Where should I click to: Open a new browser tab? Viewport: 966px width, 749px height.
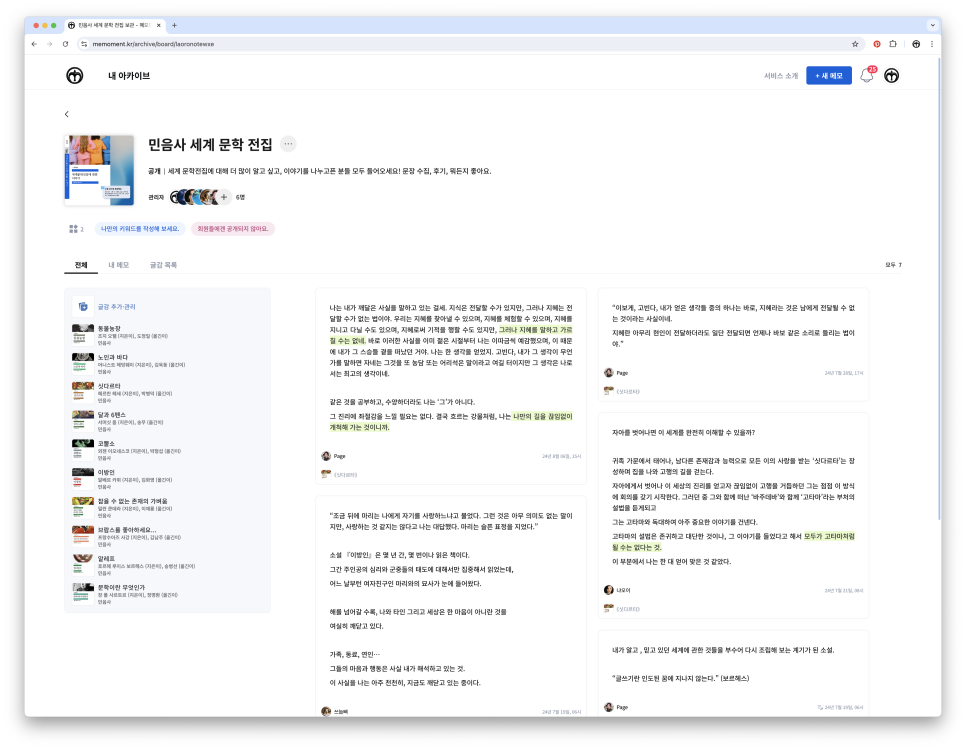tap(174, 25)
